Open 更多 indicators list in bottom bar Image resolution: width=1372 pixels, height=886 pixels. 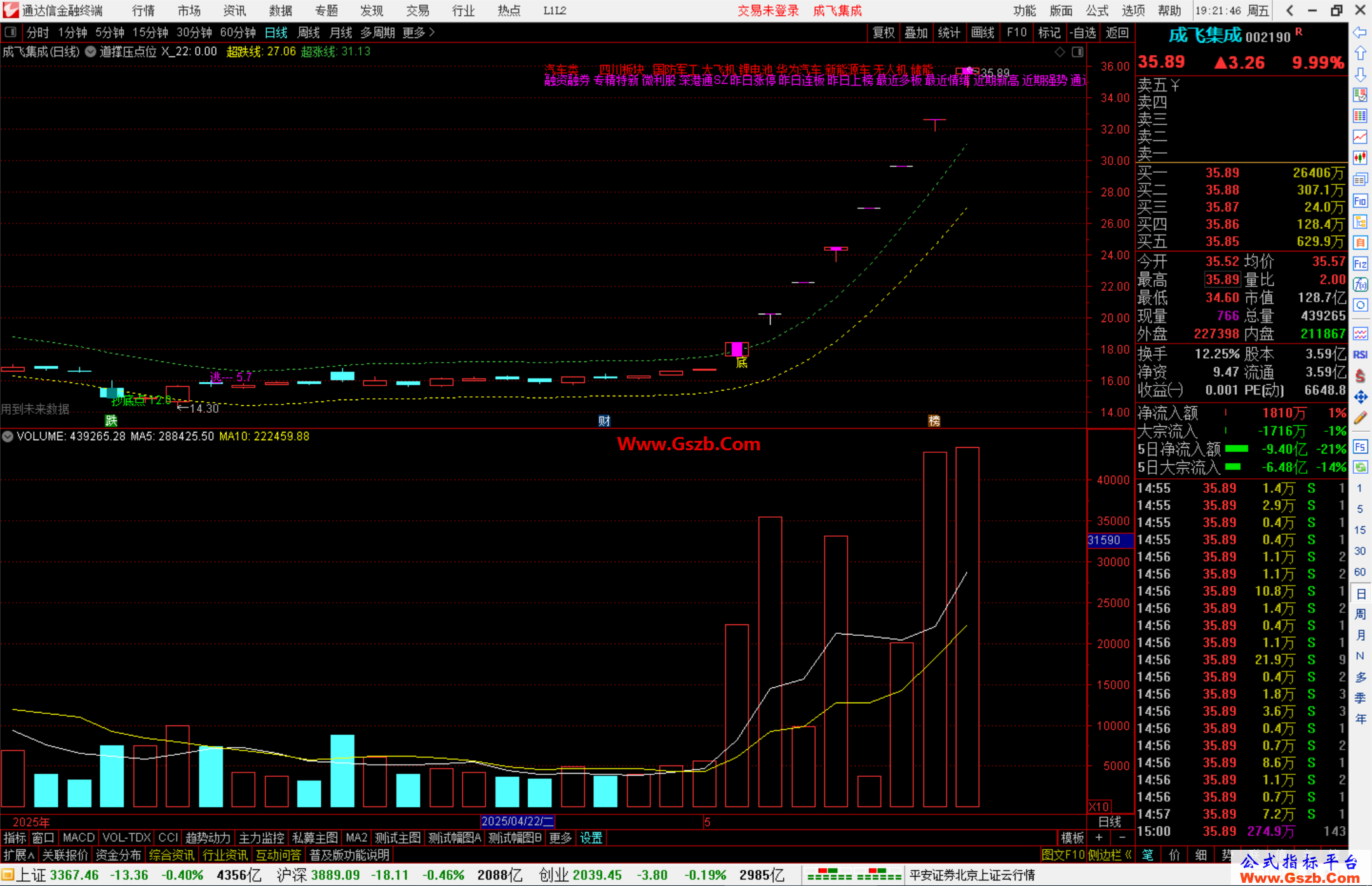pyautogui.click(x=560, y=838)
